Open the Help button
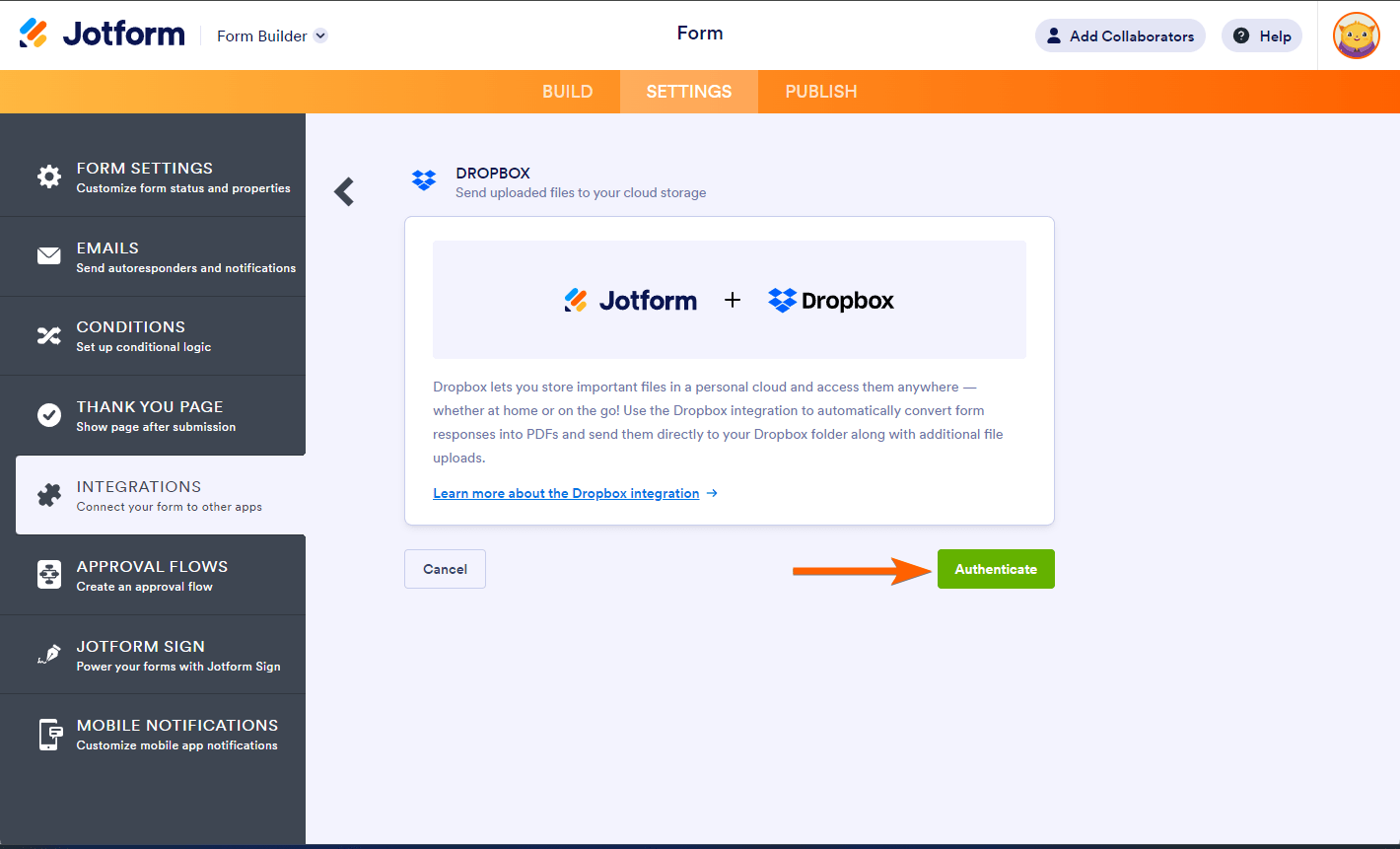 (1262, 36)
